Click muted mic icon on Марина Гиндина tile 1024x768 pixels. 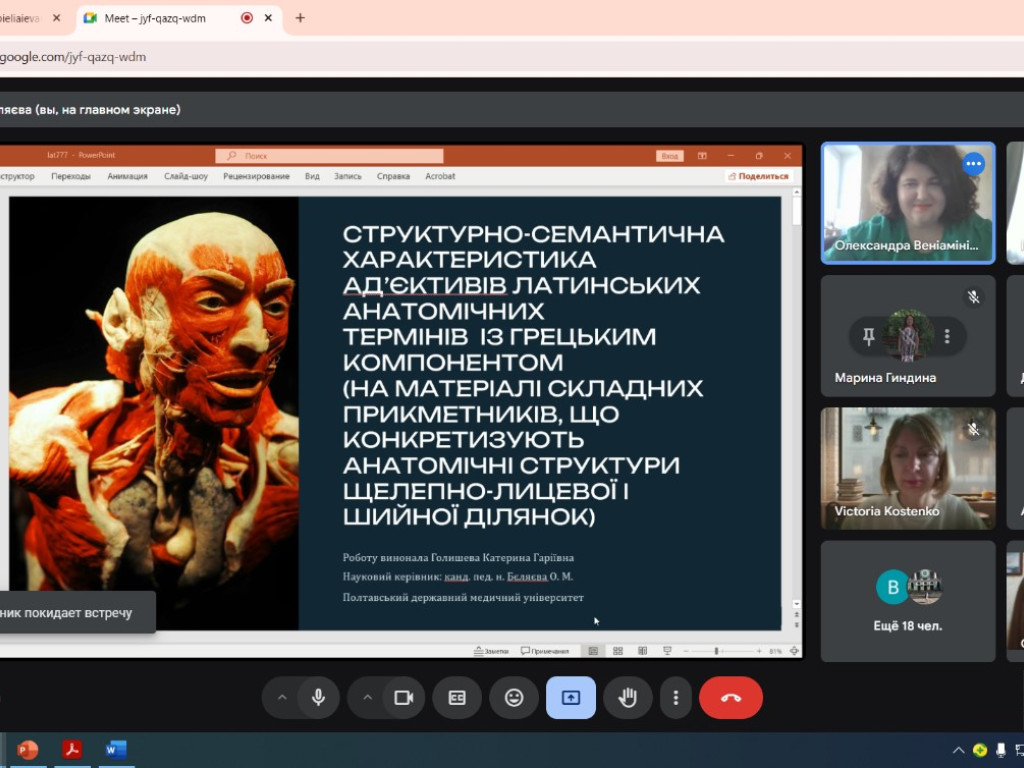tap(973, 297)
